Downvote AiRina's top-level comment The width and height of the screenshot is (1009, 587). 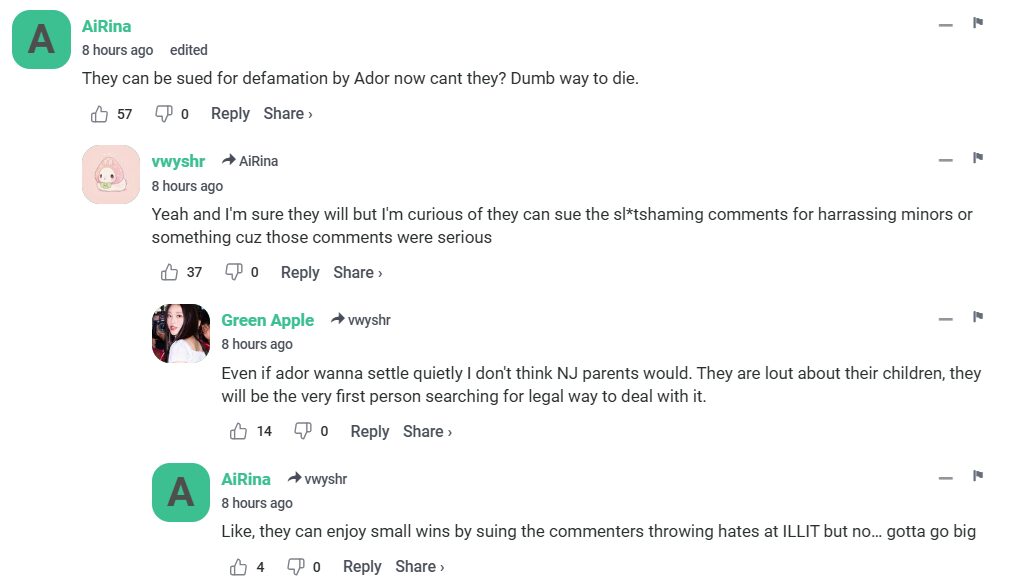[x=163, y=114]
